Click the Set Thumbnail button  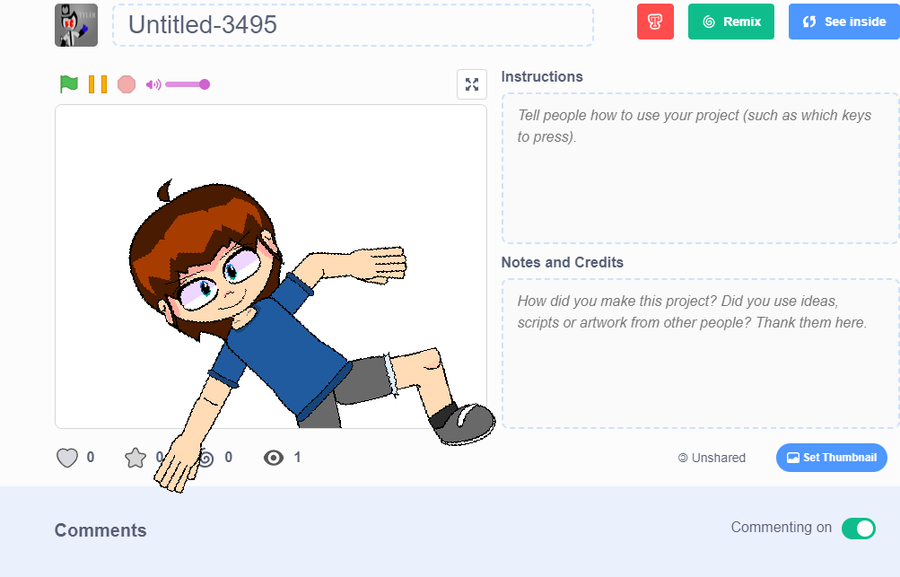pyautogui.click(x=831, y=458)
